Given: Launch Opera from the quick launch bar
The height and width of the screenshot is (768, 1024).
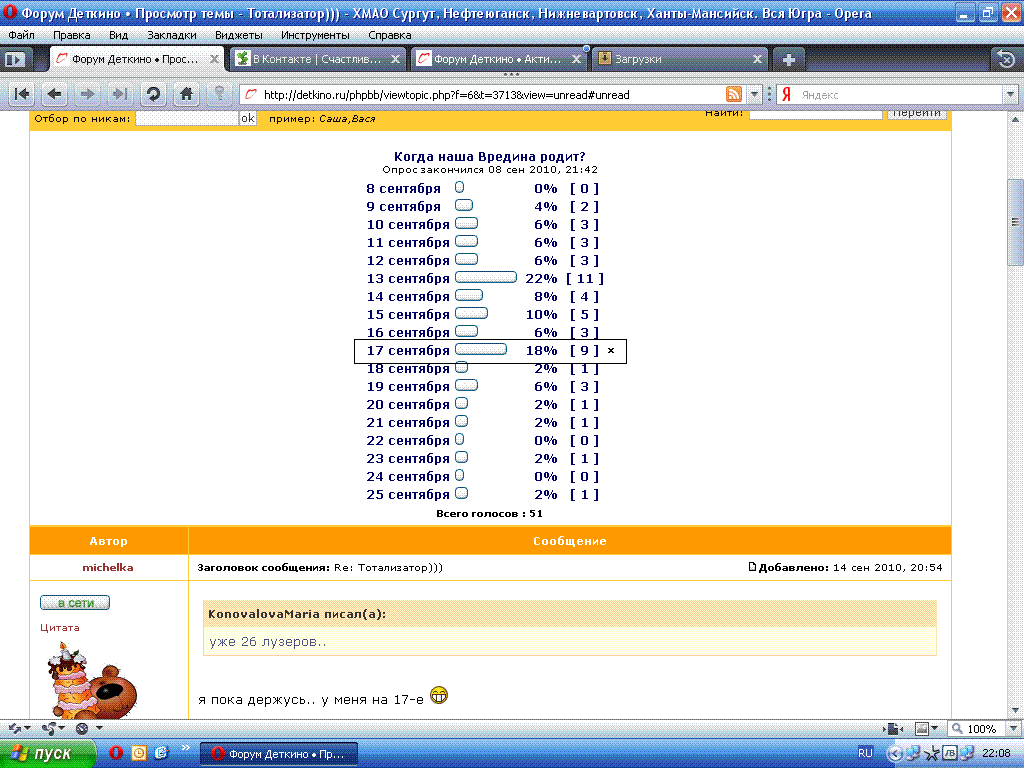Looking at the screenshot, I should (x=116, y=753).
